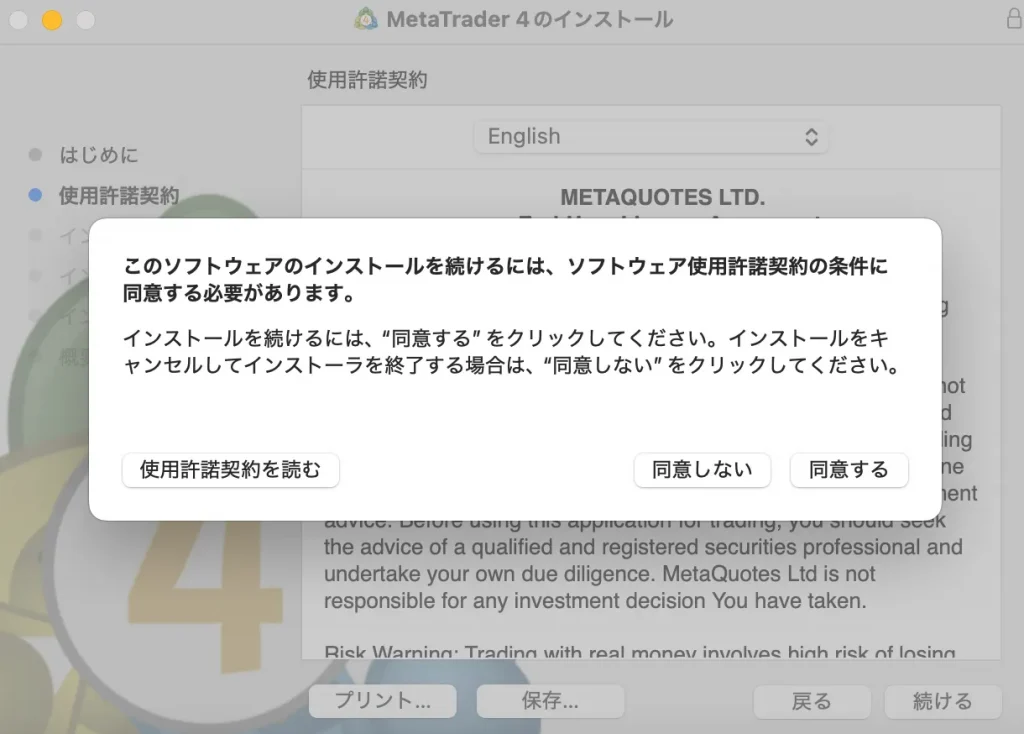
Task: Click the MetaTrader 4 title bar icon
Action: click(x=366, y=20)
